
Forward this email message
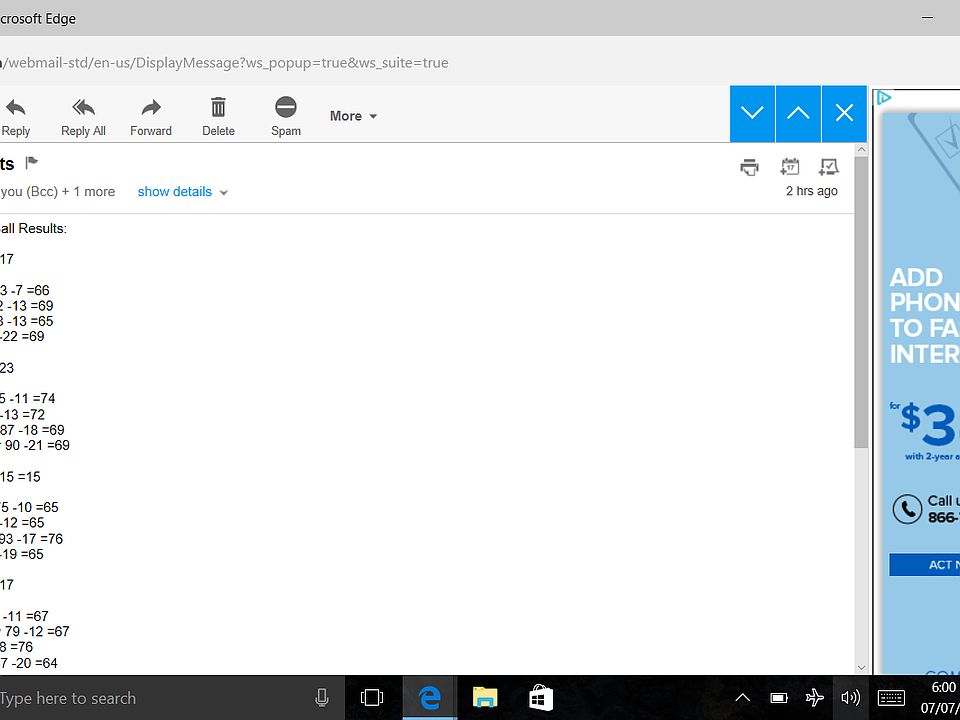(x=151, y=108)
